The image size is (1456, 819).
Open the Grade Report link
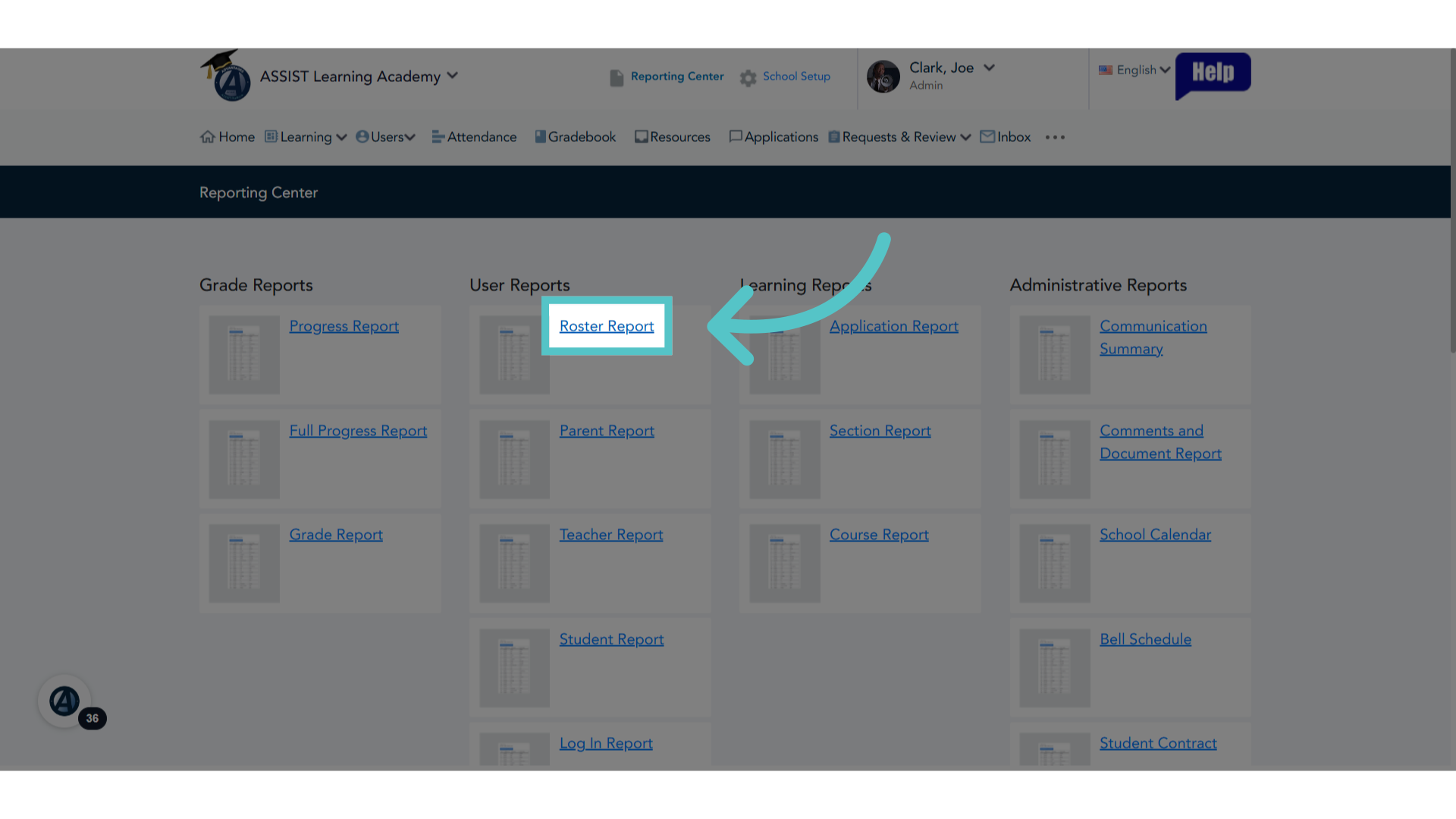click(336, 535)
